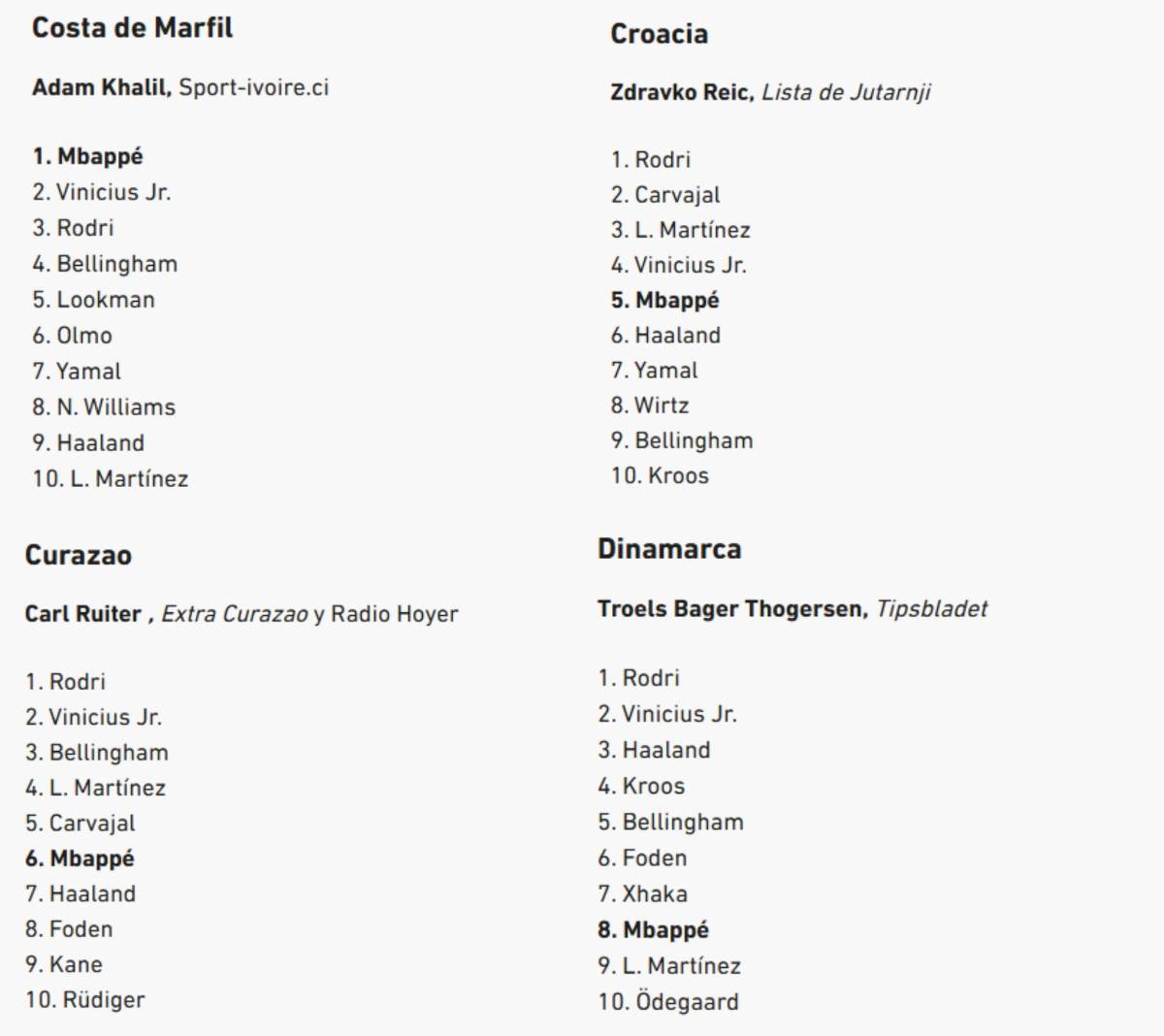
Task: Select journalist name Zdravko Reic
Action: coord(681,93)
